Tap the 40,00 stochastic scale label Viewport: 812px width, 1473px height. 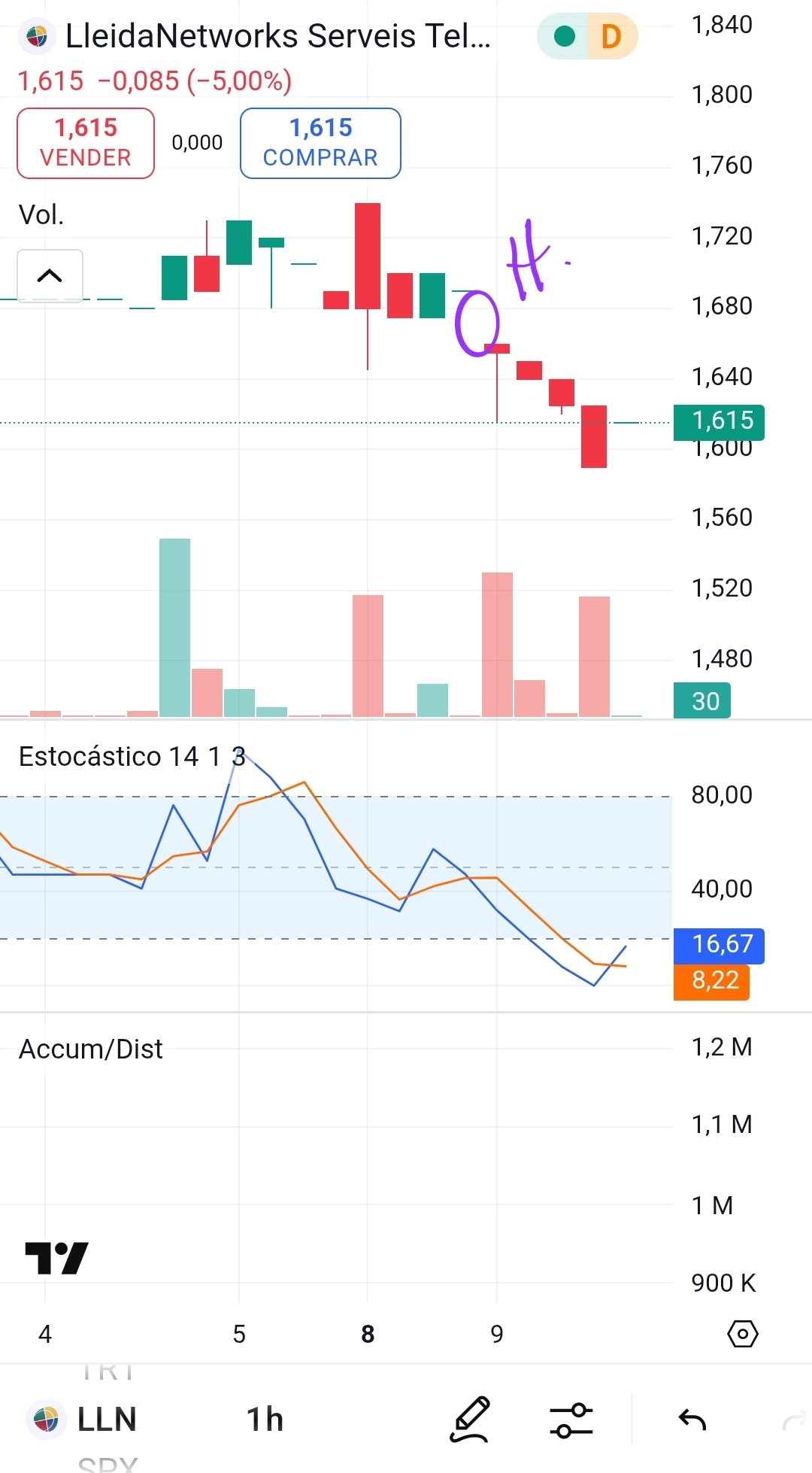point(722,889)
